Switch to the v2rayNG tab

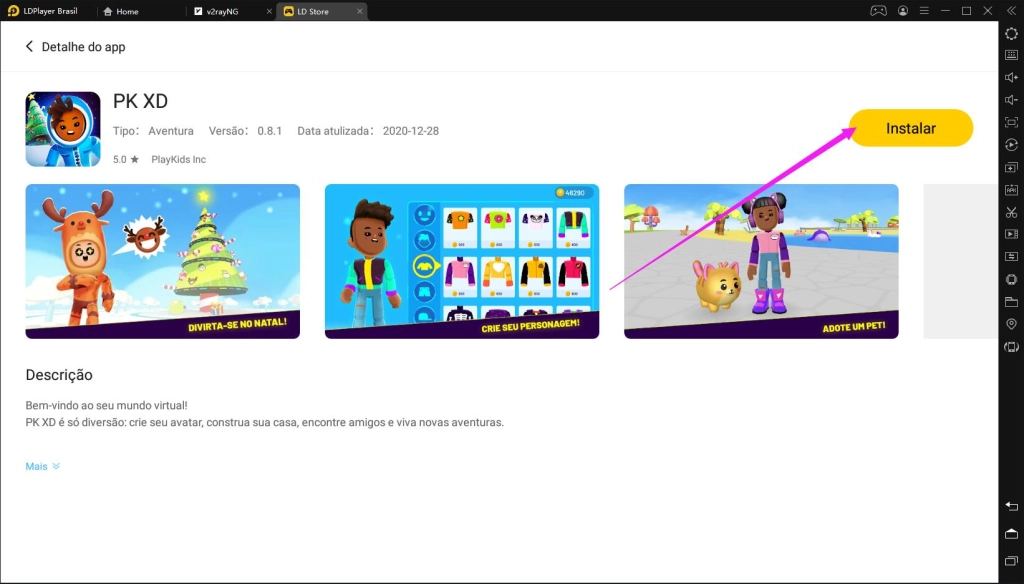pyautogui.click(x=220, y=11)
